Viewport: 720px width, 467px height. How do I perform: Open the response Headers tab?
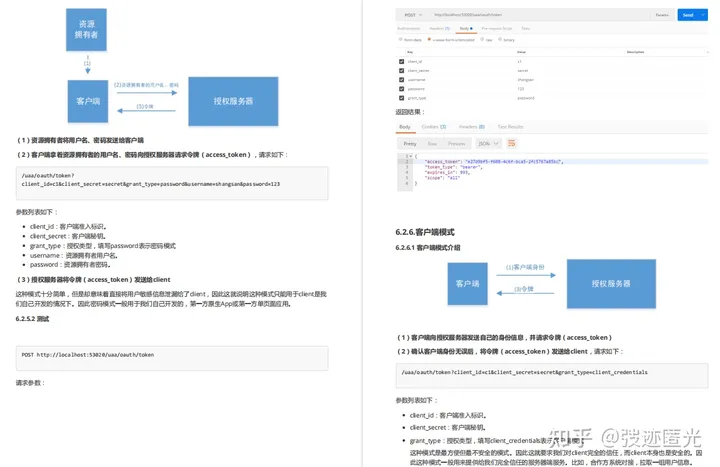[x=472, y=127]
